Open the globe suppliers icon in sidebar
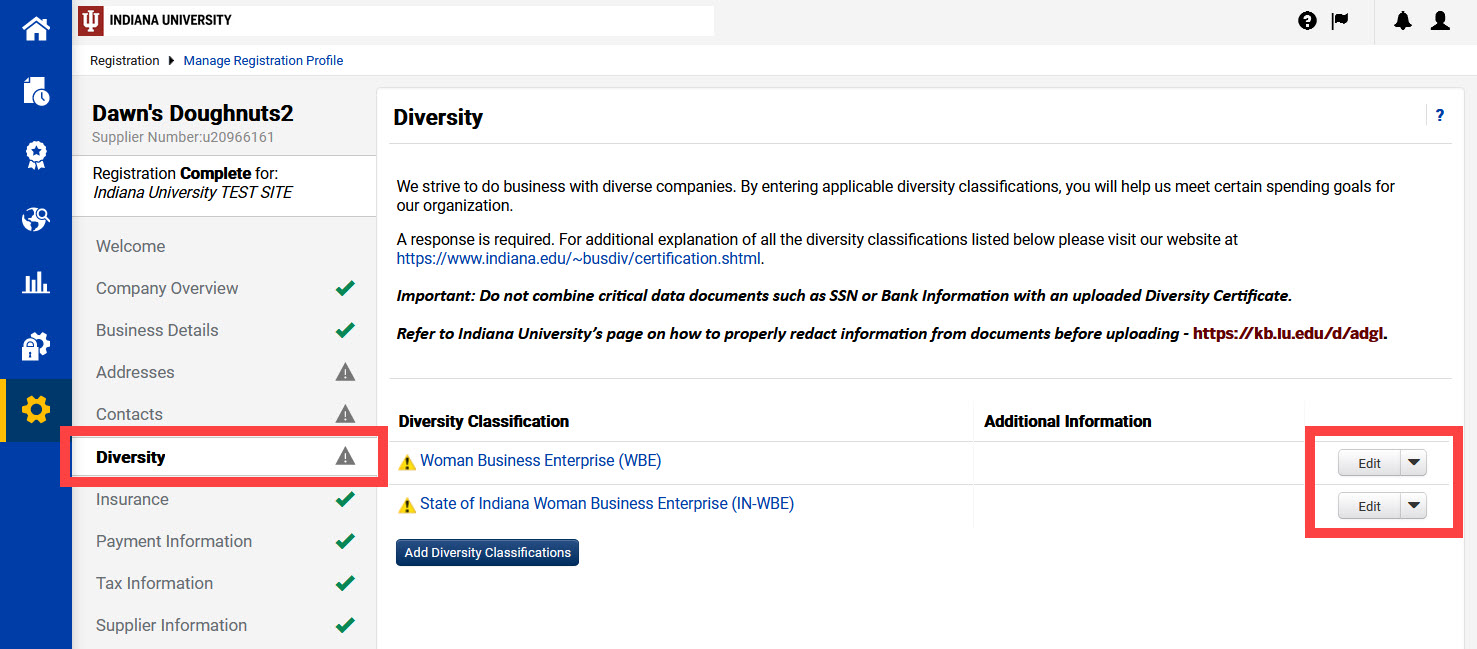 (x=36, y=220)
